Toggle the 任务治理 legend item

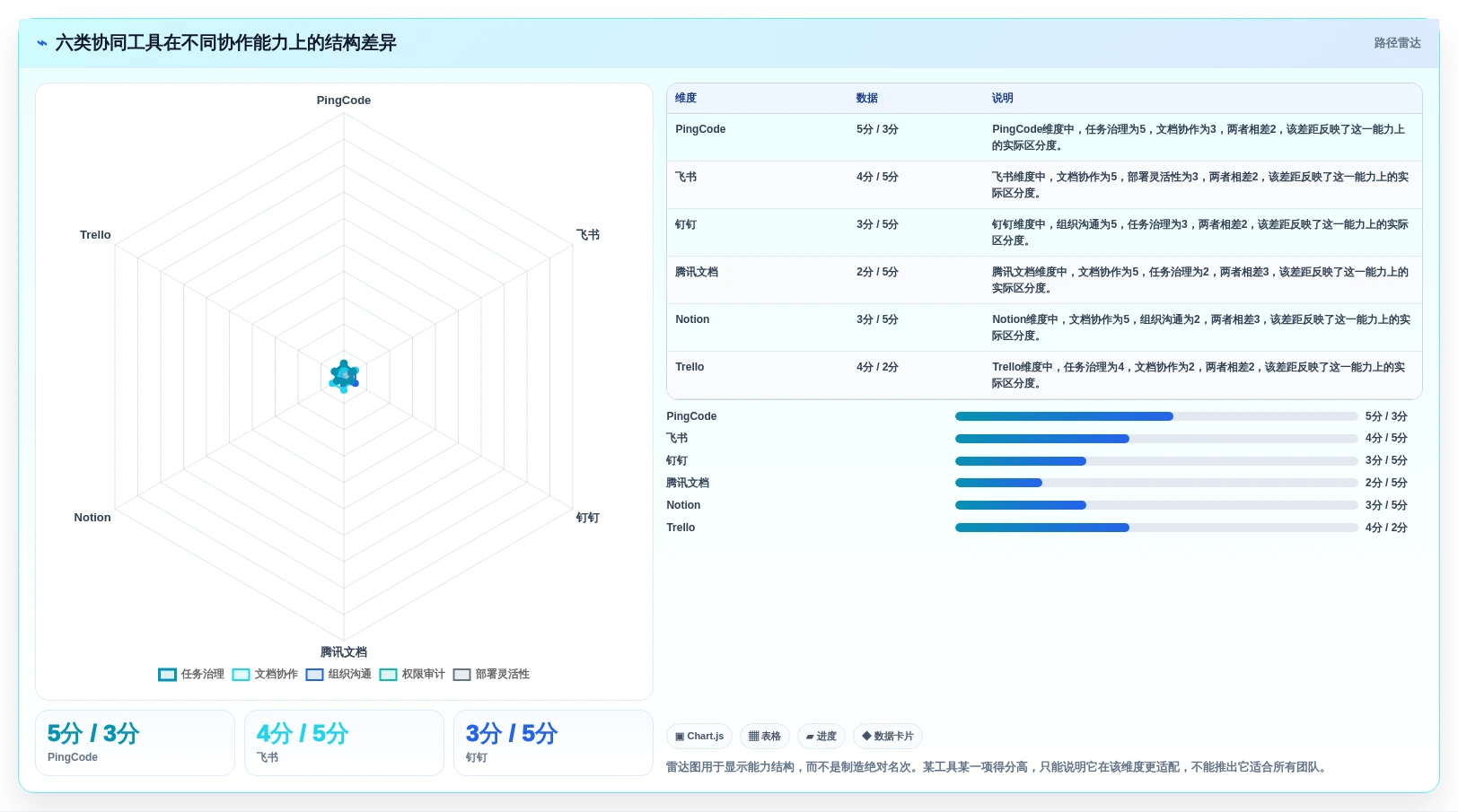191,674
